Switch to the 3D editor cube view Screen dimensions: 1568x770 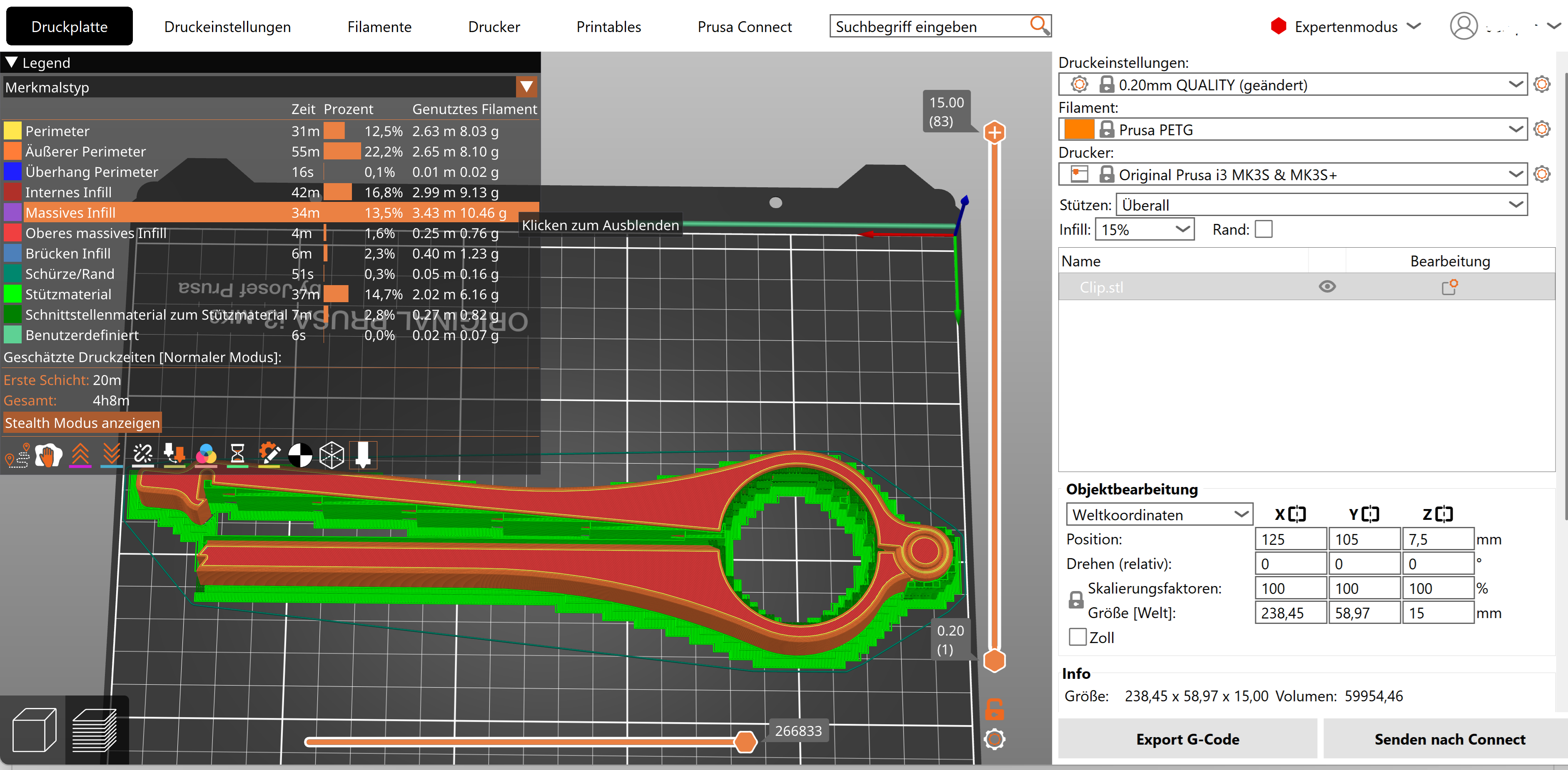coord(34,729)
